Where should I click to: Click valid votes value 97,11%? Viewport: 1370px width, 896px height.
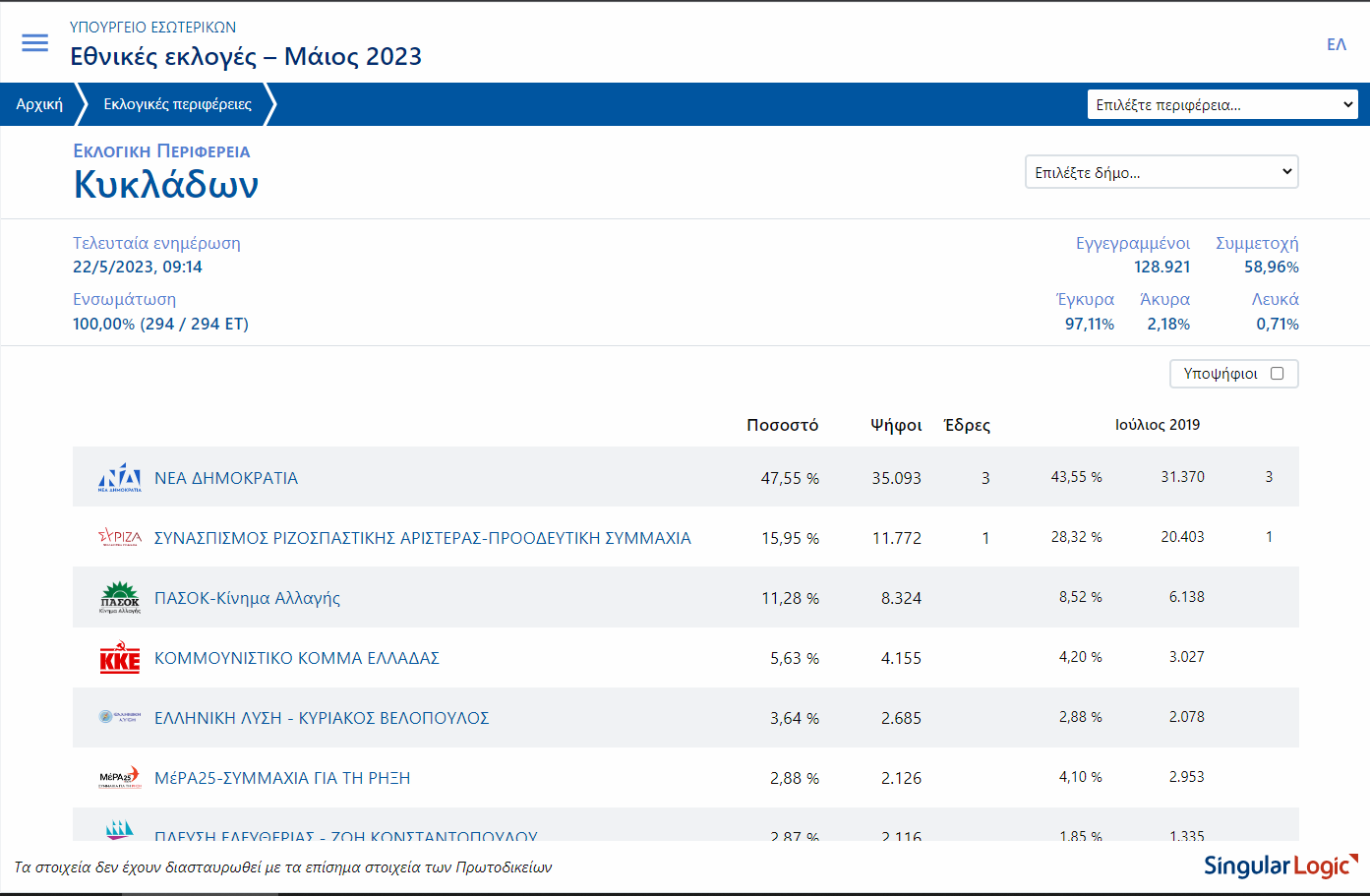coord(1090,324)
